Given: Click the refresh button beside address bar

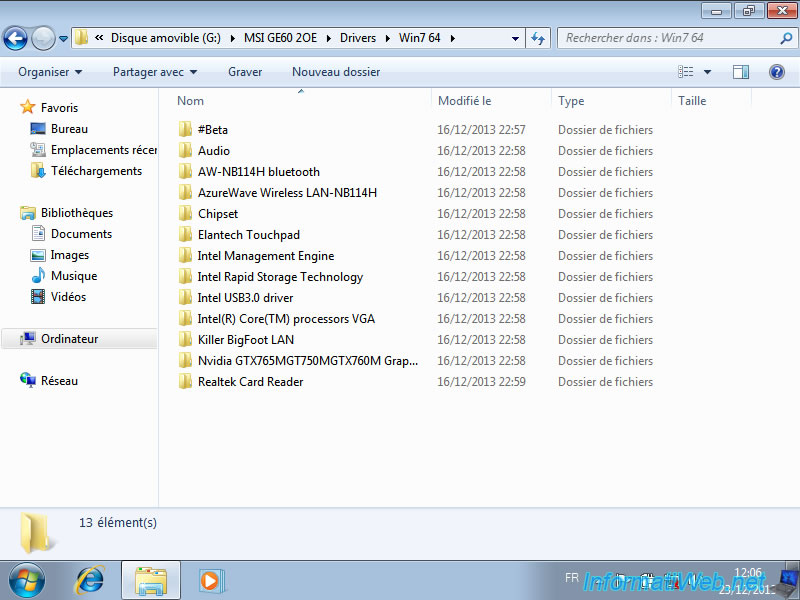Looking at the screenshot, I should click(539, 38).
